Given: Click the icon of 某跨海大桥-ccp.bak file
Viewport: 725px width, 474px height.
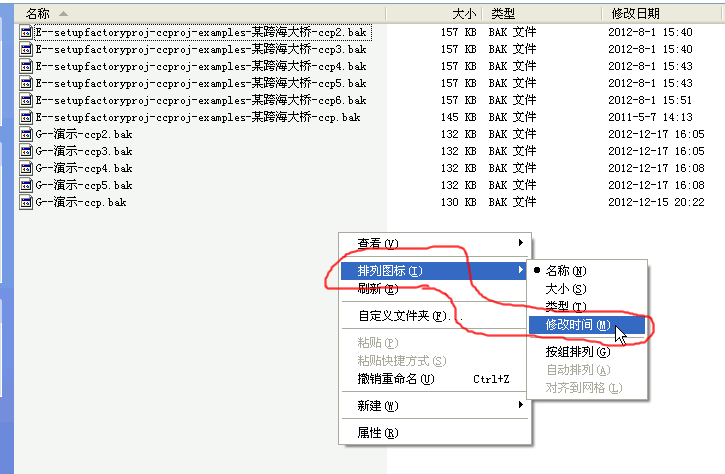Looking at the screenshot, I should (x=26, y=117).
